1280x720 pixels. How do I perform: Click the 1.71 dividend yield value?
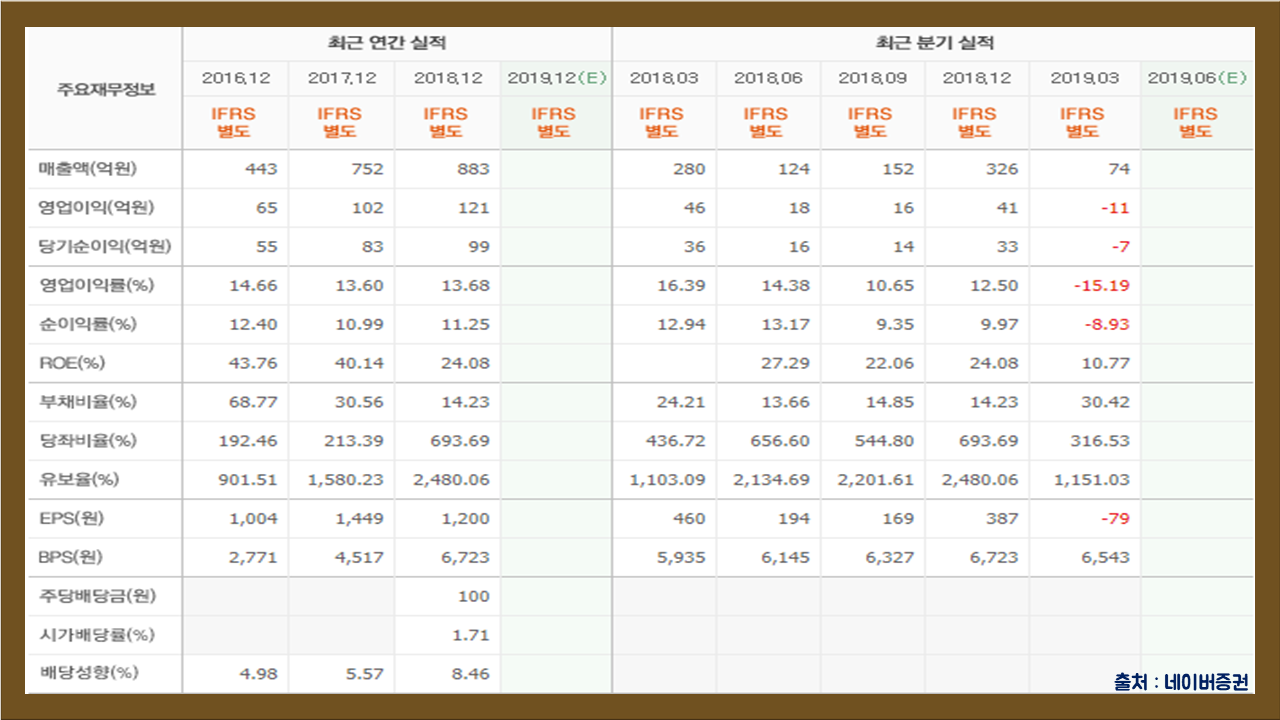point(471,634)
